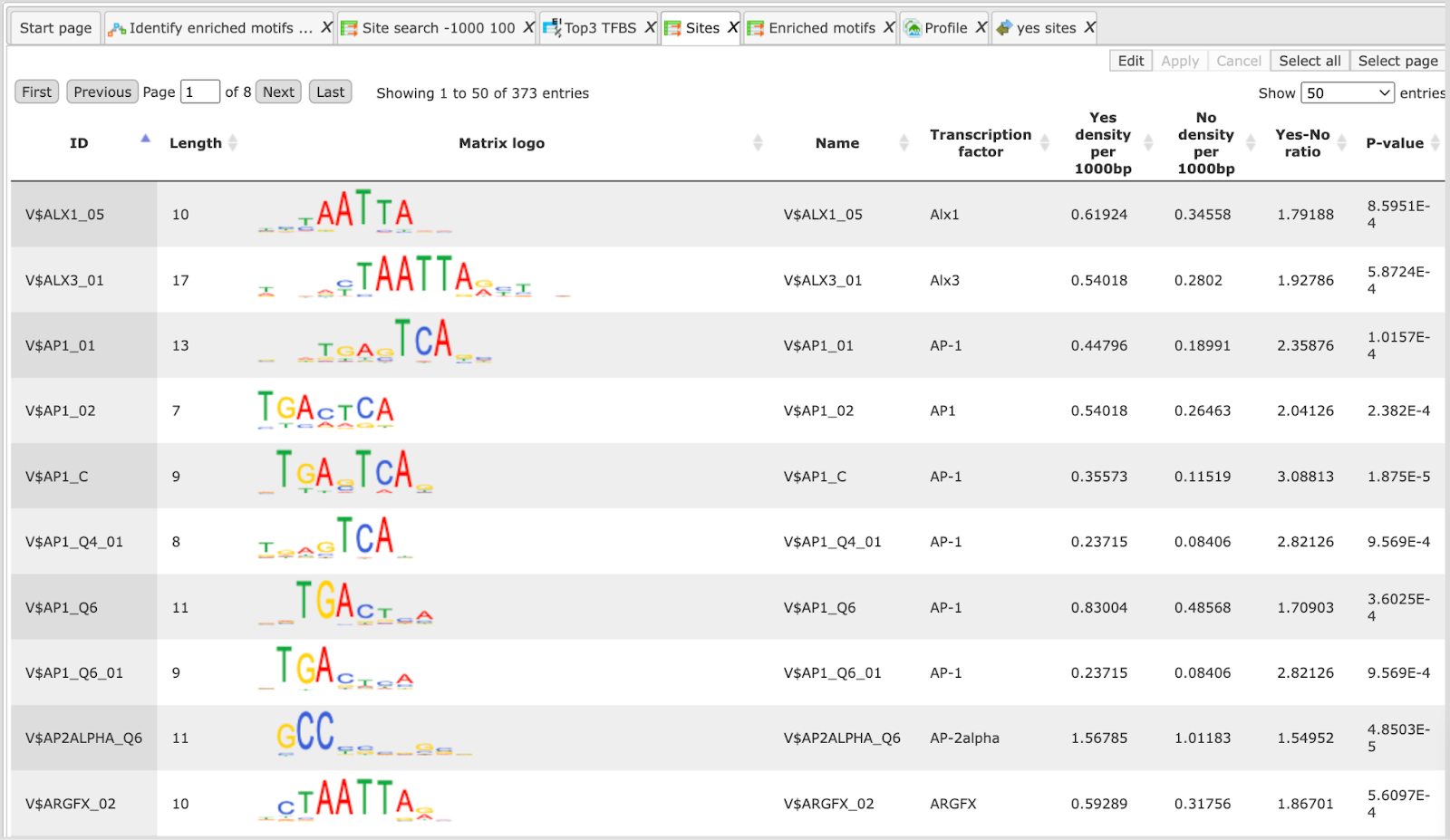
Task: Switch to Start page tab
Action: click(x=55, y=28)
